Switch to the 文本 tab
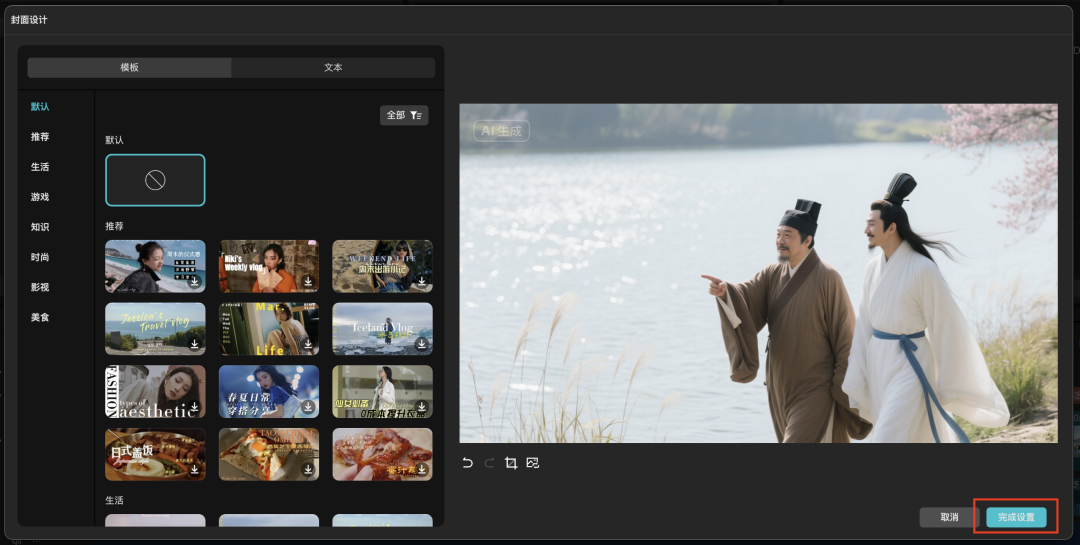This screenshot has height=545, width=1080. (333, 67)
